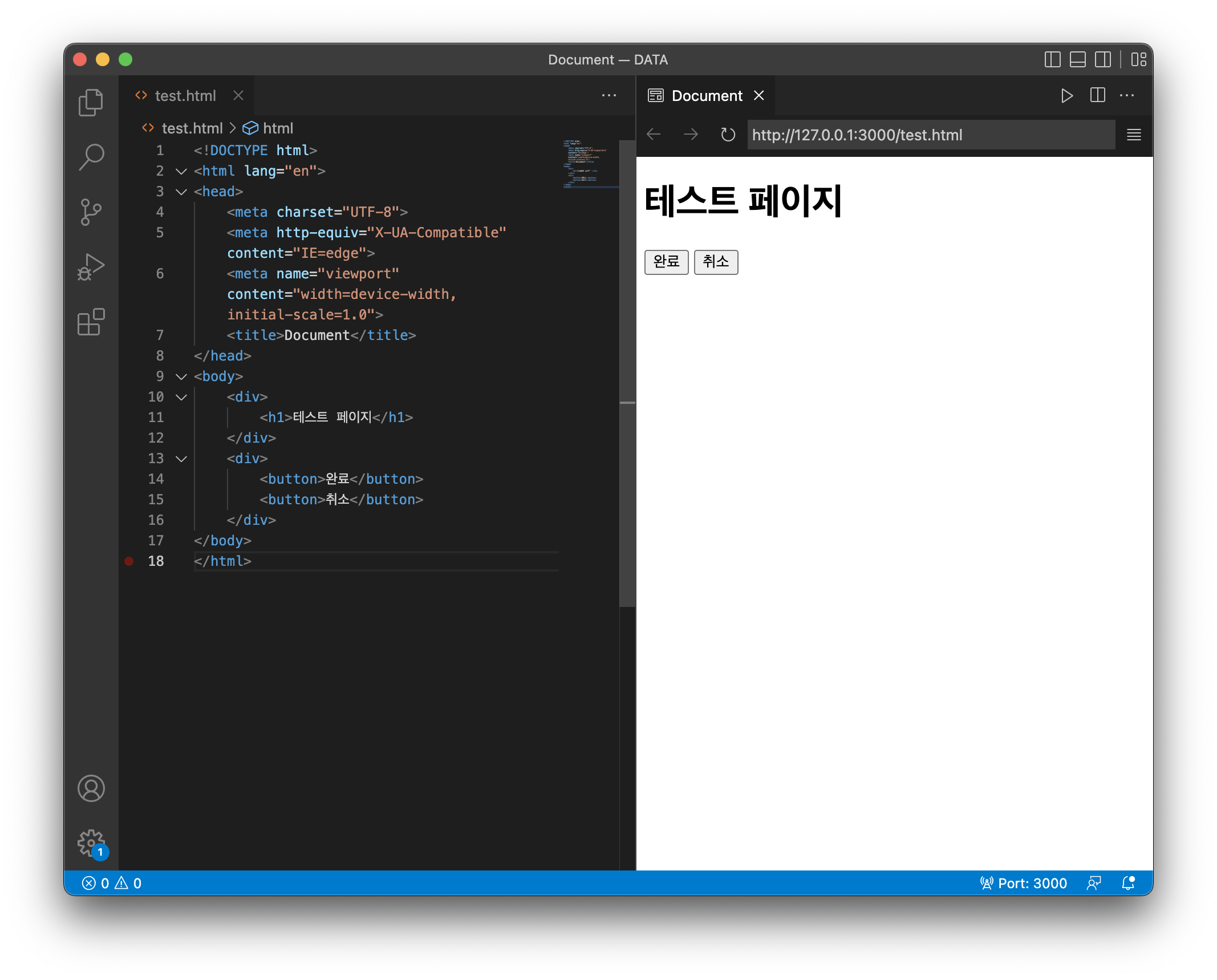Select the Search icon in activity bar
Viewport: 1217px width, 980px height.
point(91,156)
